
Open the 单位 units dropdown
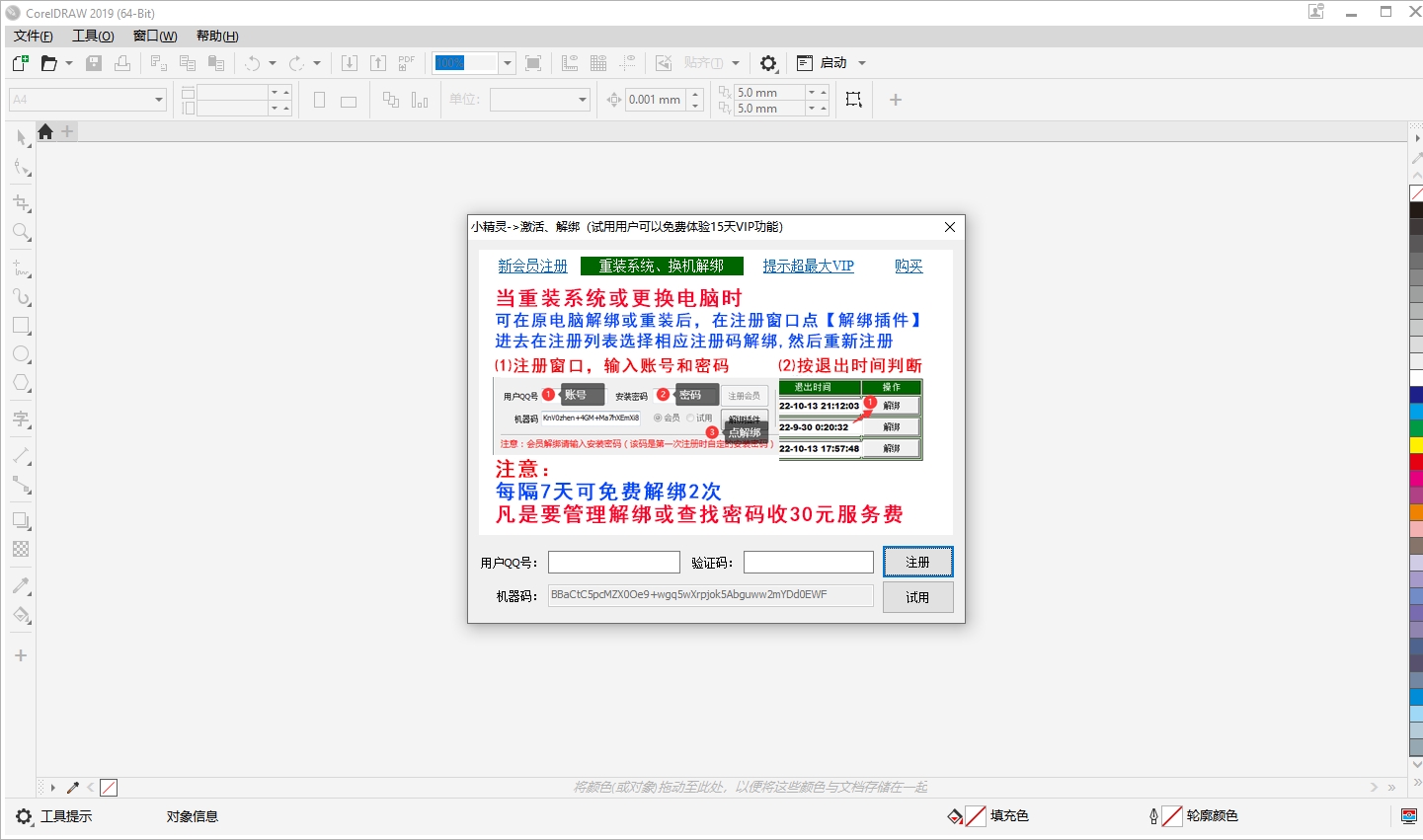click(x=582, y=100)
